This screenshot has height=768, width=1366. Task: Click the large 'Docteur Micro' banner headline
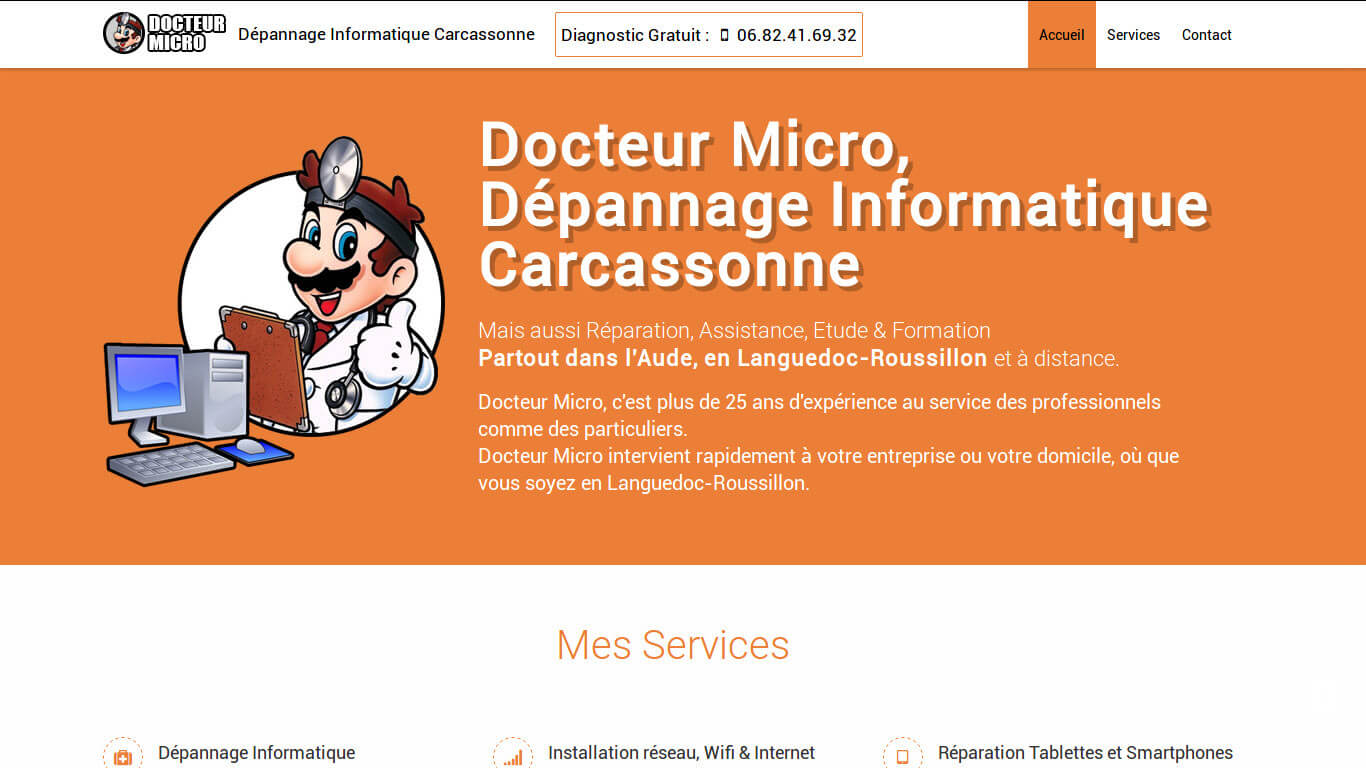tap(843, 203)
